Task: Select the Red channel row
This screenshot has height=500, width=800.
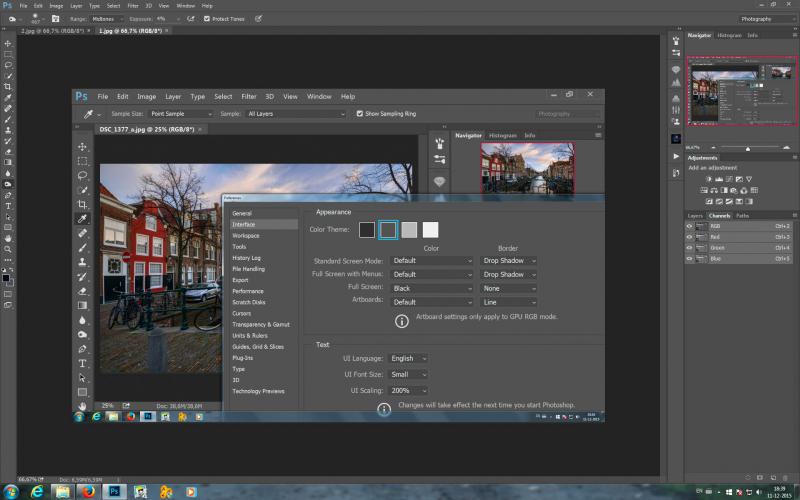Action: (x=738, y=237)
